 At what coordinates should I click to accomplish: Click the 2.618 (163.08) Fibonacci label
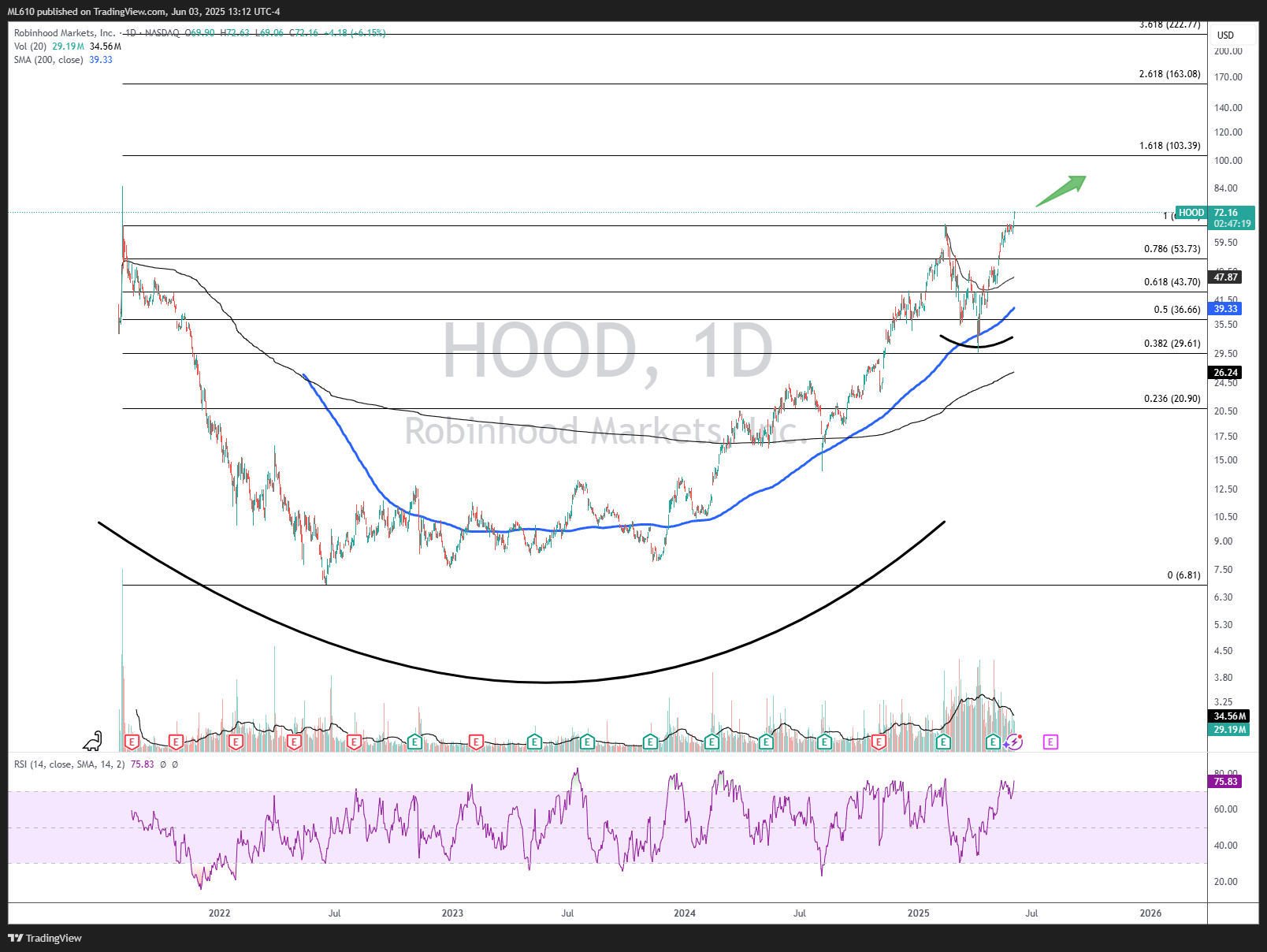click(x=1170, y=74)
